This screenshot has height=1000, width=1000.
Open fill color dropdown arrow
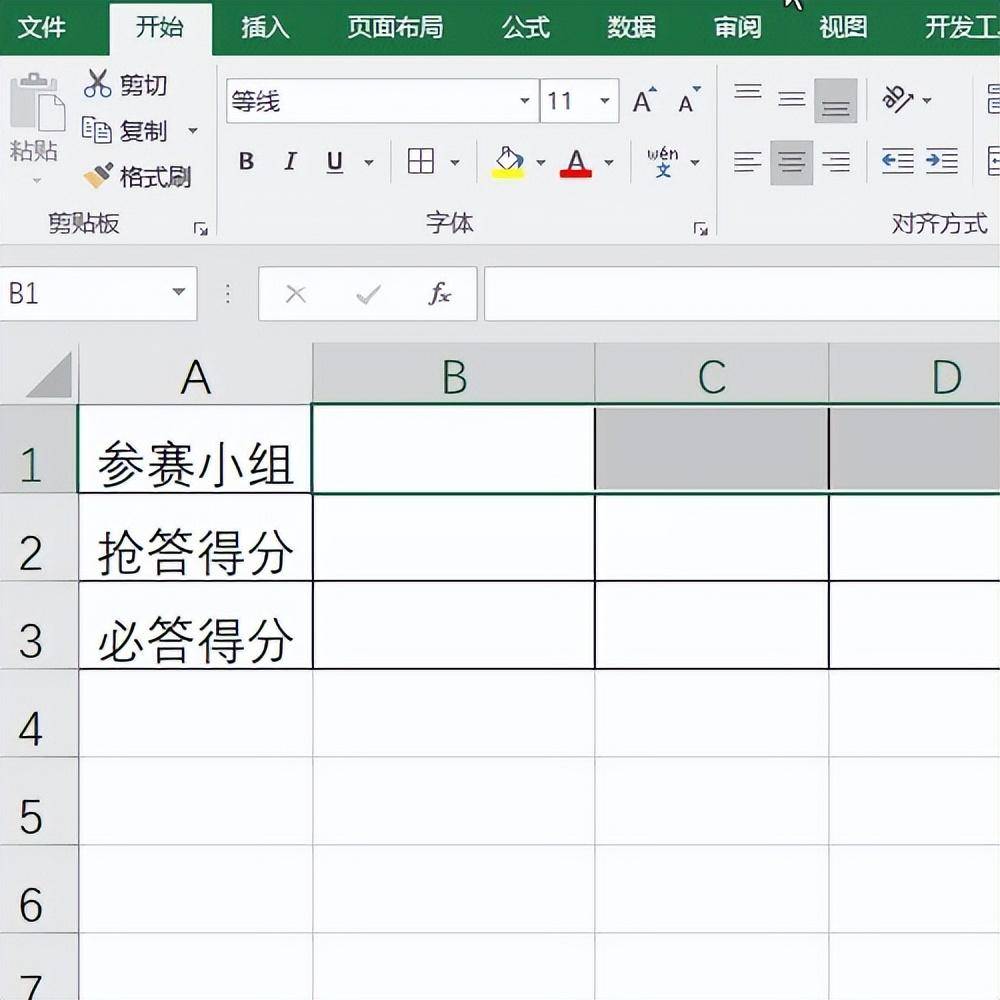click(x=541, y=162)
